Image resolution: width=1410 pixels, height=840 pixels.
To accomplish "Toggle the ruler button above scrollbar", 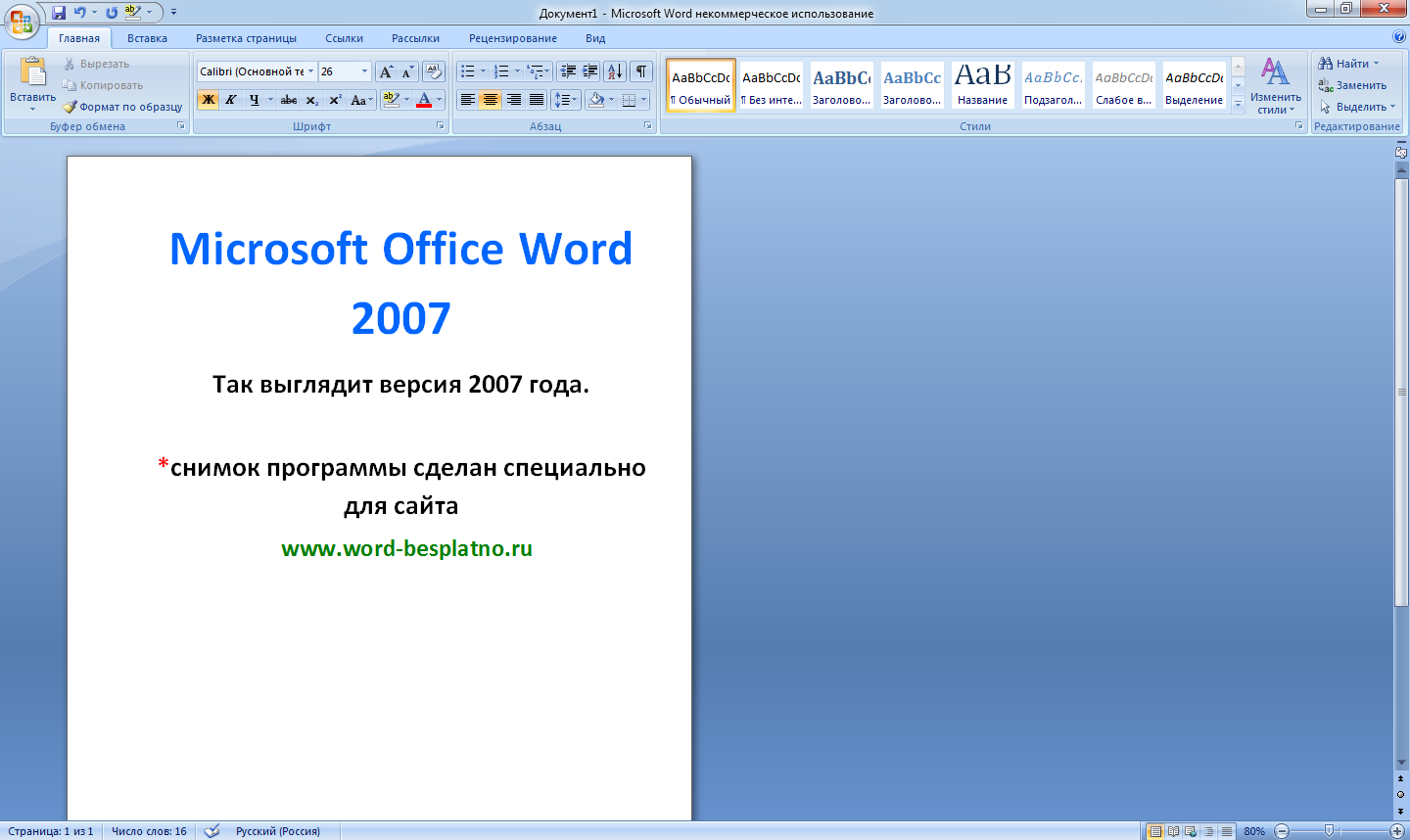I will click(1401, 151).
